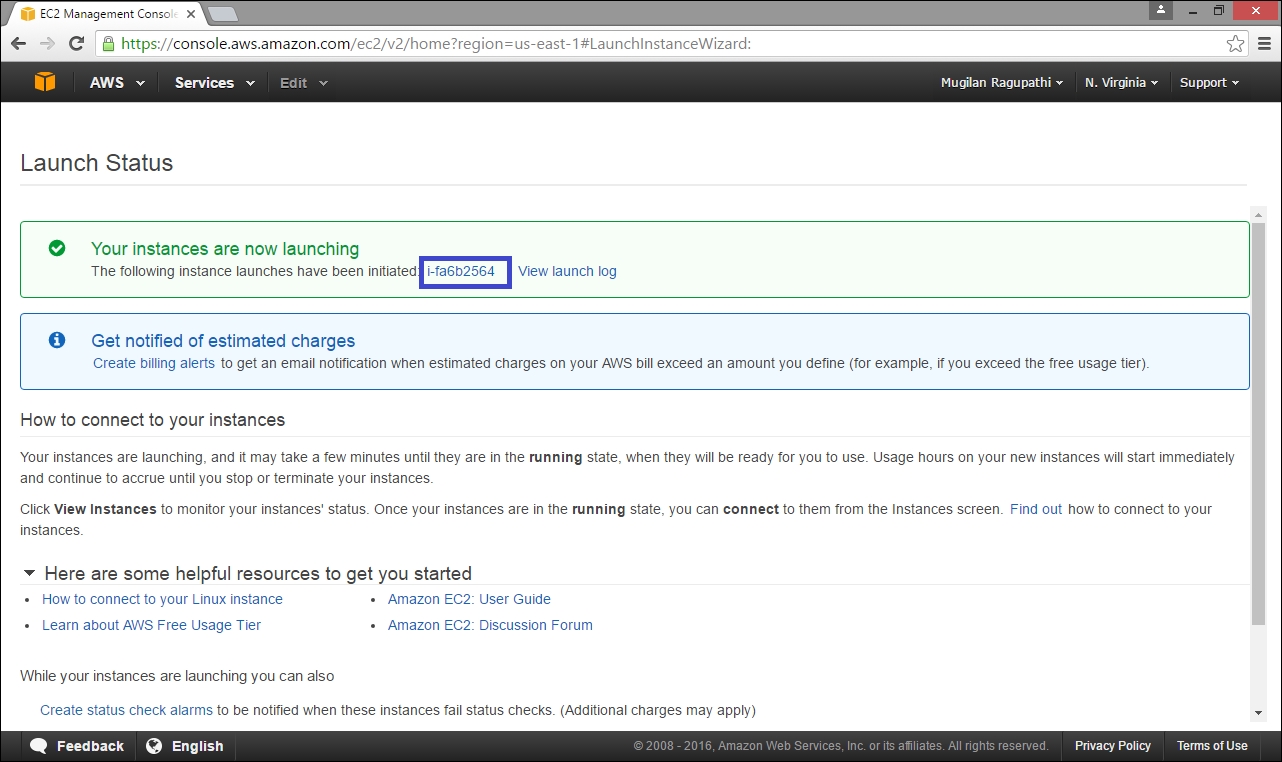Click Create billing alerts link
Image resolution: width=1282 pixels, height=762 pixels.
[154, 363]
